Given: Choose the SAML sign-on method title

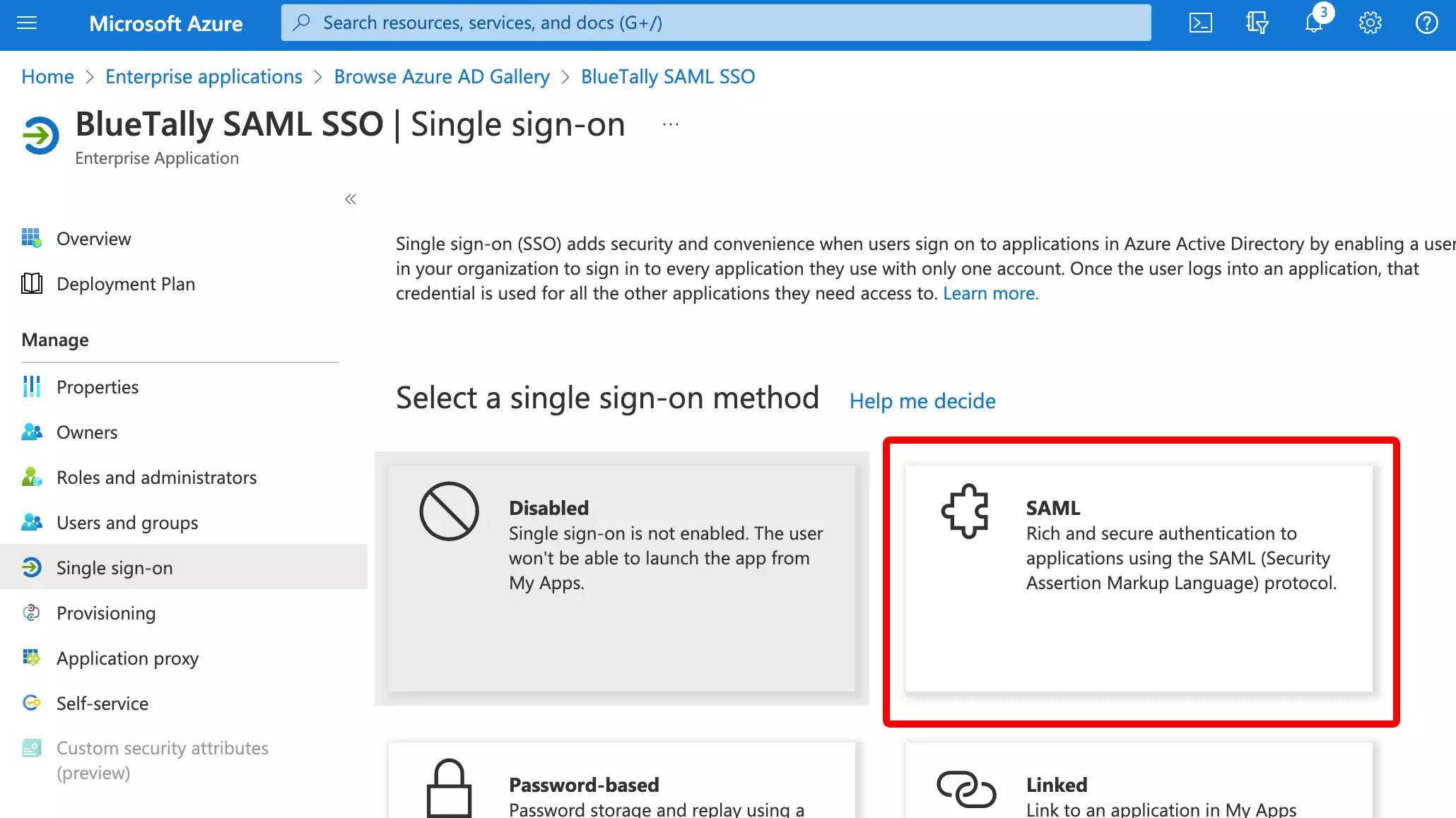Looking at the screenshot, I should click(1053, 508).
